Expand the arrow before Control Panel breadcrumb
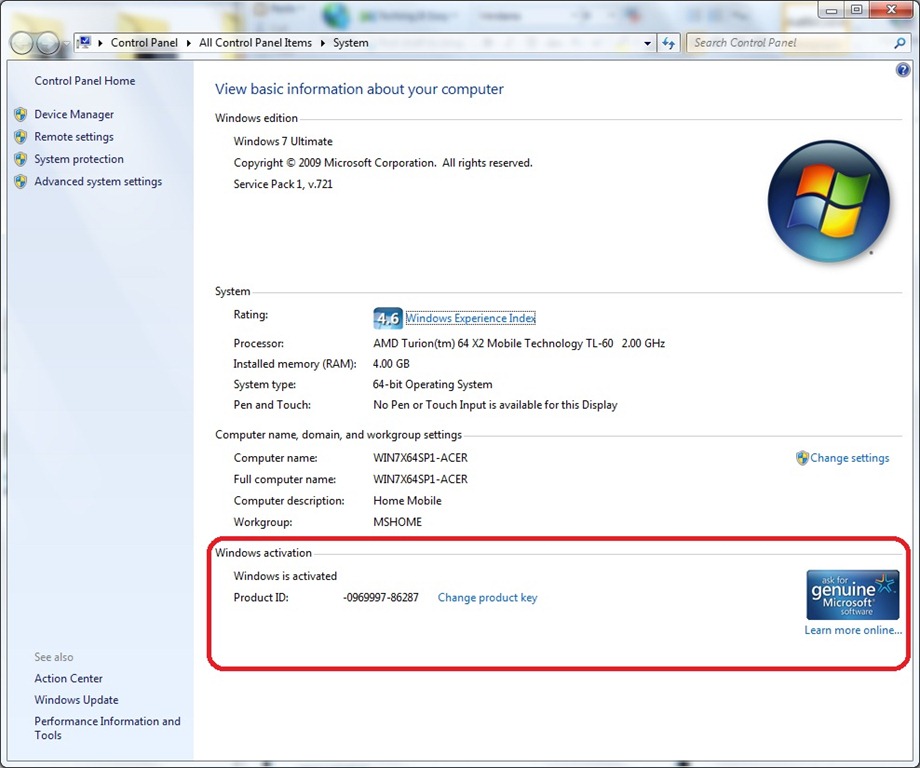Screen dimensions: 920x768 point(100,43)
